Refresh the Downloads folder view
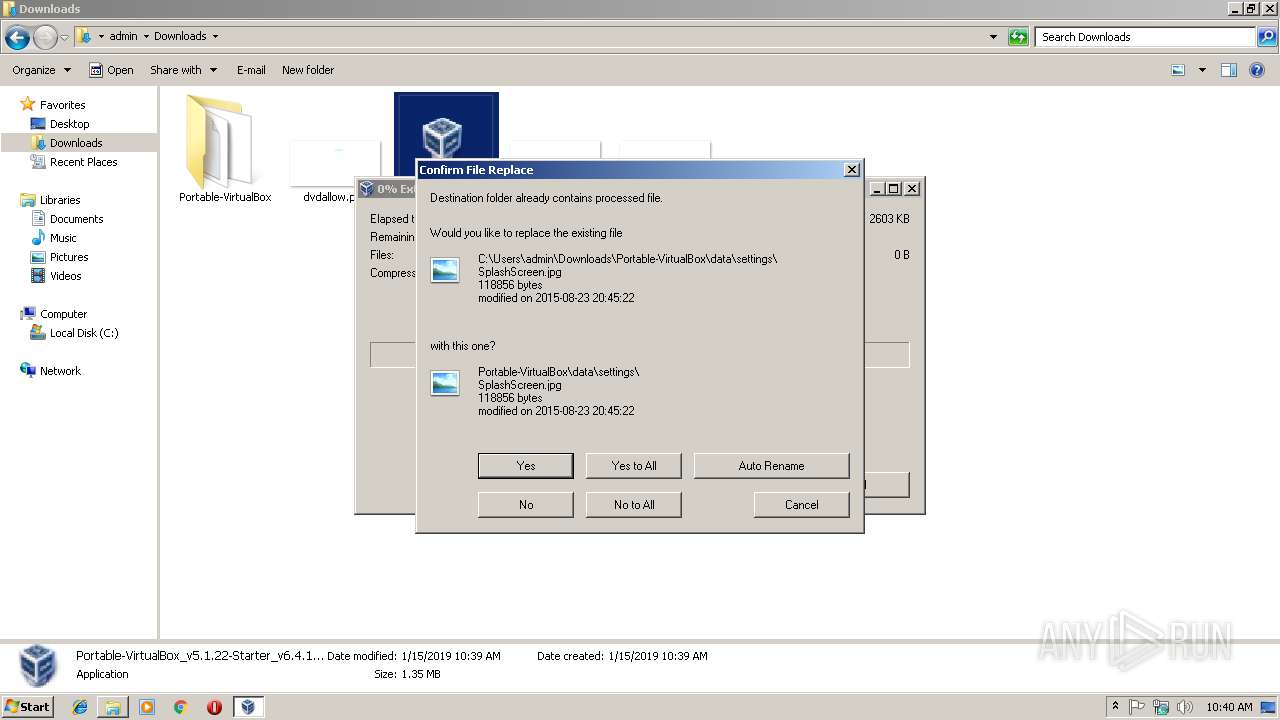This screenshot has height=720, width=1280. point(1018,37)
